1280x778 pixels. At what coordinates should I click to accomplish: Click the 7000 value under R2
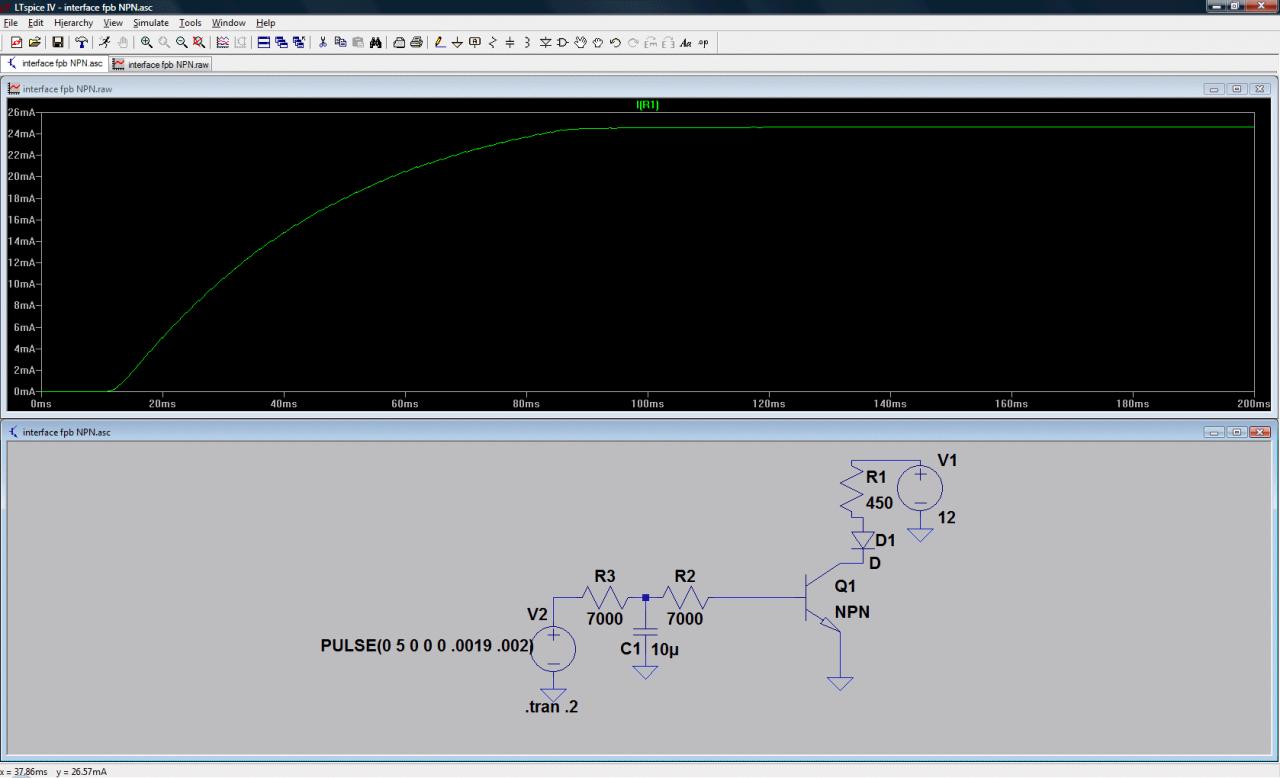tap(685, 619)
